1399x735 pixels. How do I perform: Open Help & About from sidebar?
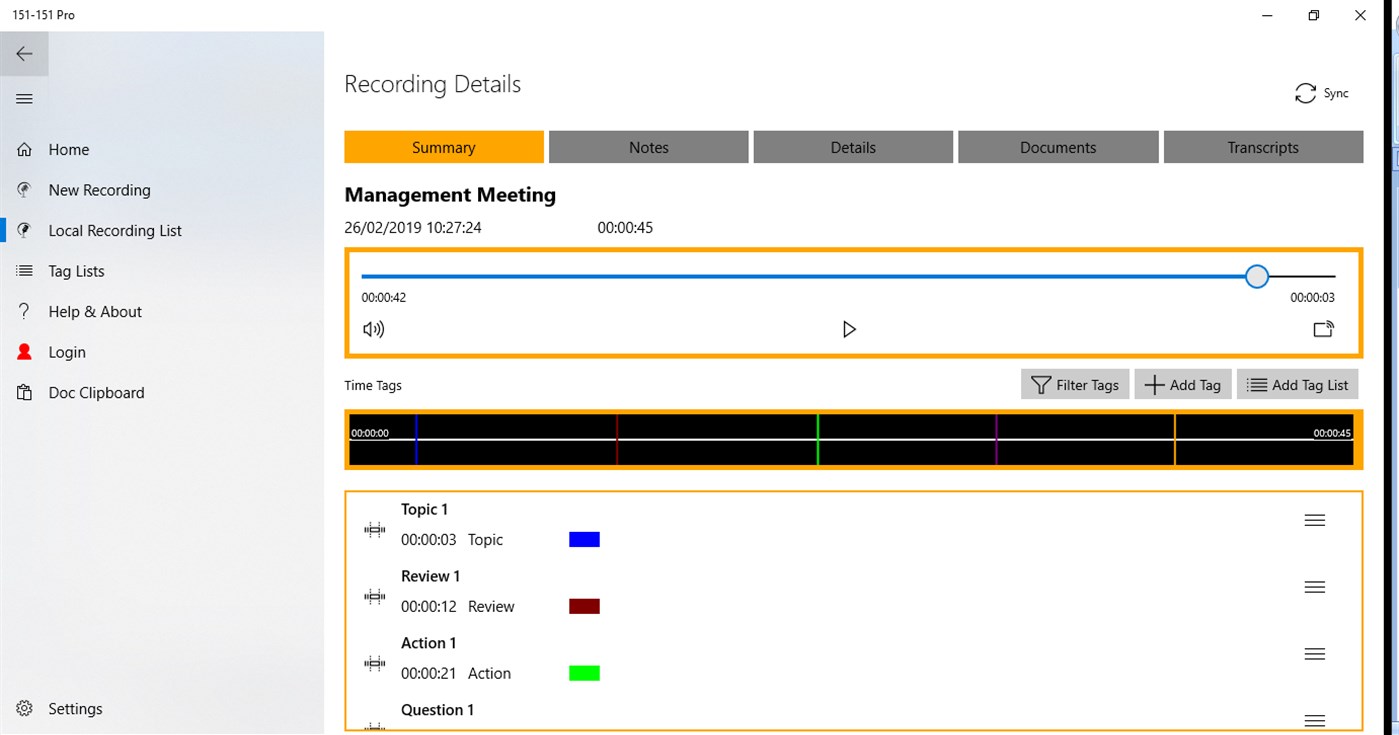[x=23, y=311]
